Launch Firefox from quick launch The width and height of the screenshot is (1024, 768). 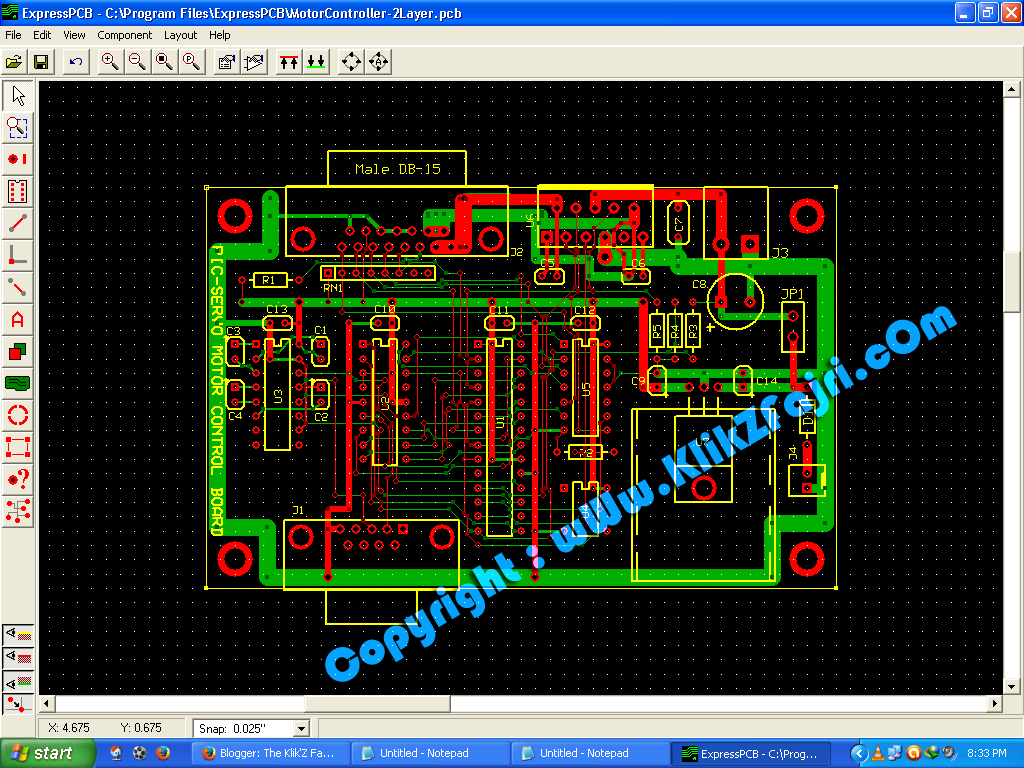coord(163,753)
